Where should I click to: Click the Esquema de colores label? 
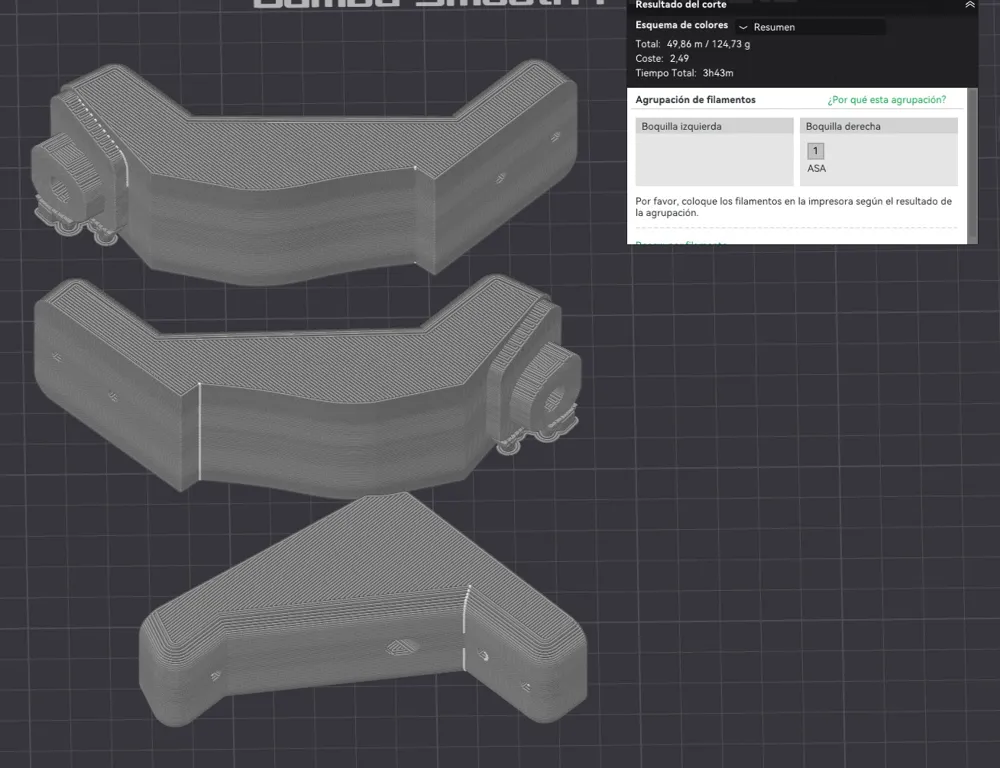(x=681, y=25)
